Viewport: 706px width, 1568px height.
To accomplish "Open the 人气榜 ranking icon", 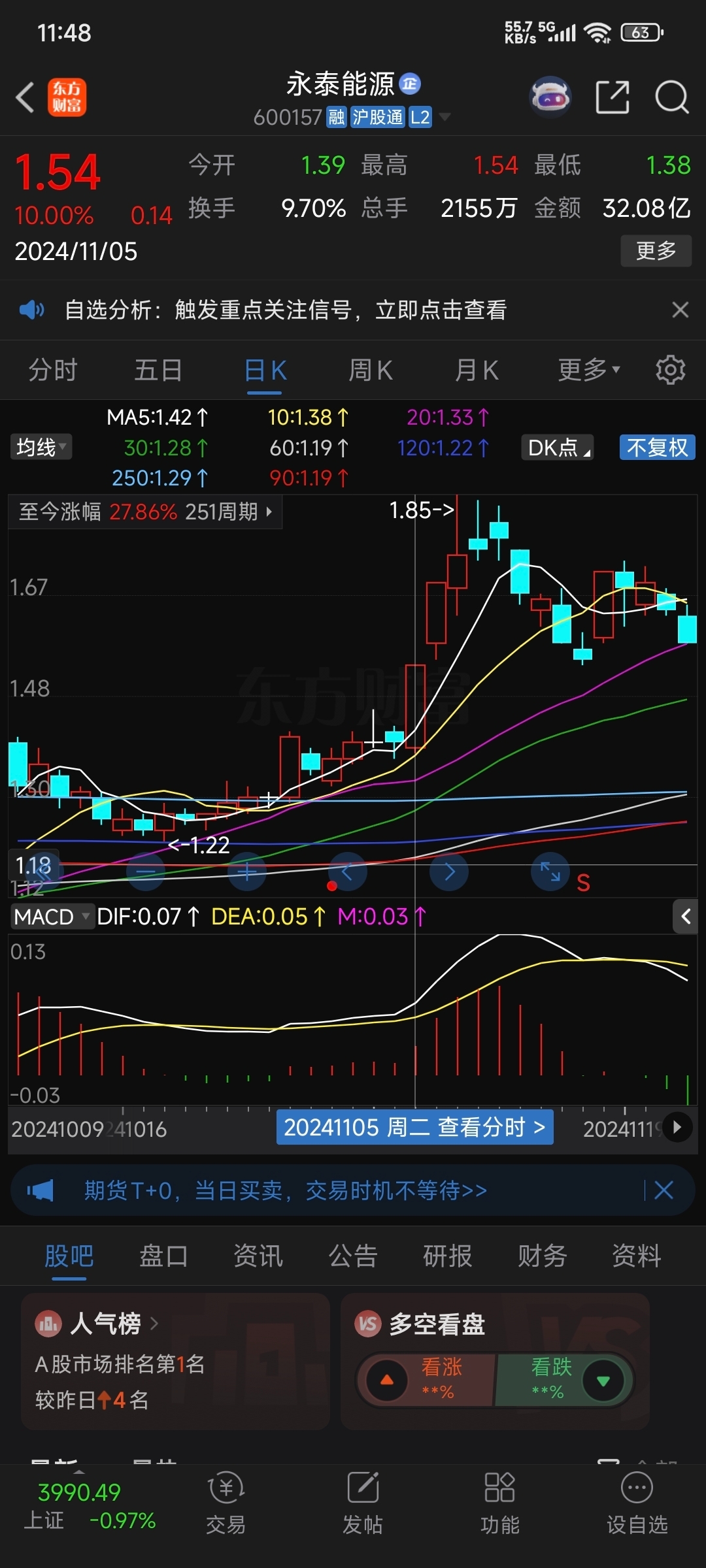I will click(x=48, y=1324).
